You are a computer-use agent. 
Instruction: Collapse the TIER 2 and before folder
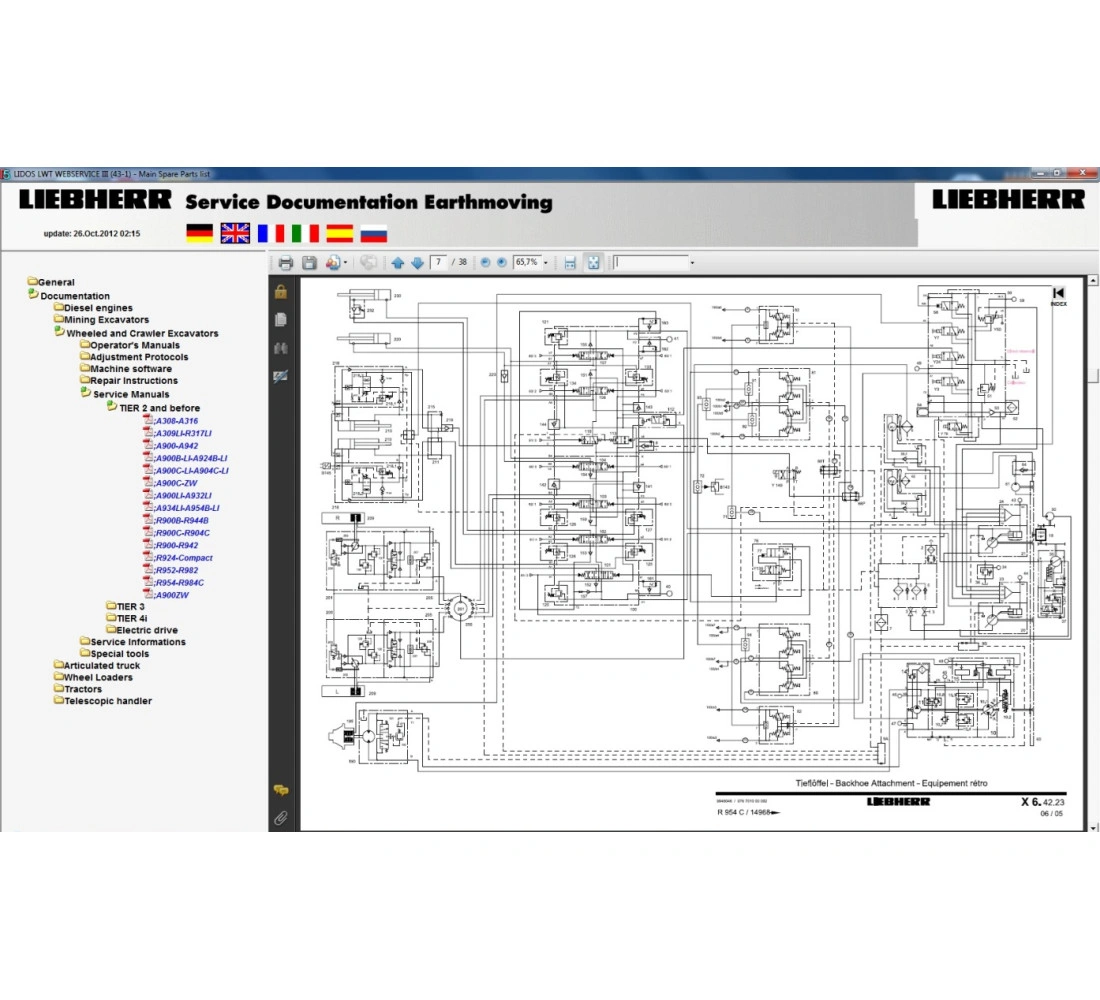pos(154,407)
